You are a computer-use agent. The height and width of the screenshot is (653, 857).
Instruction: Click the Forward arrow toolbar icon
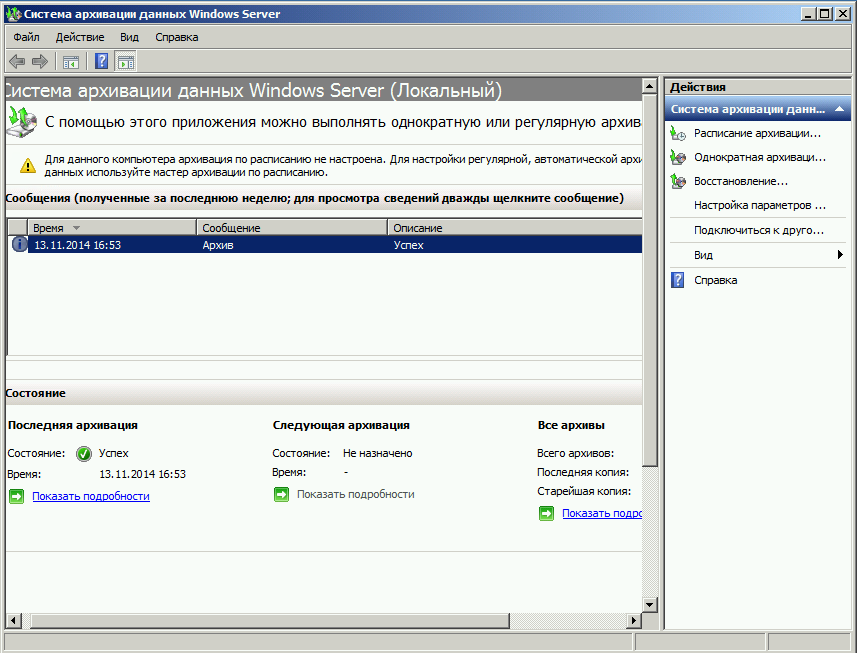pos(40,62)
